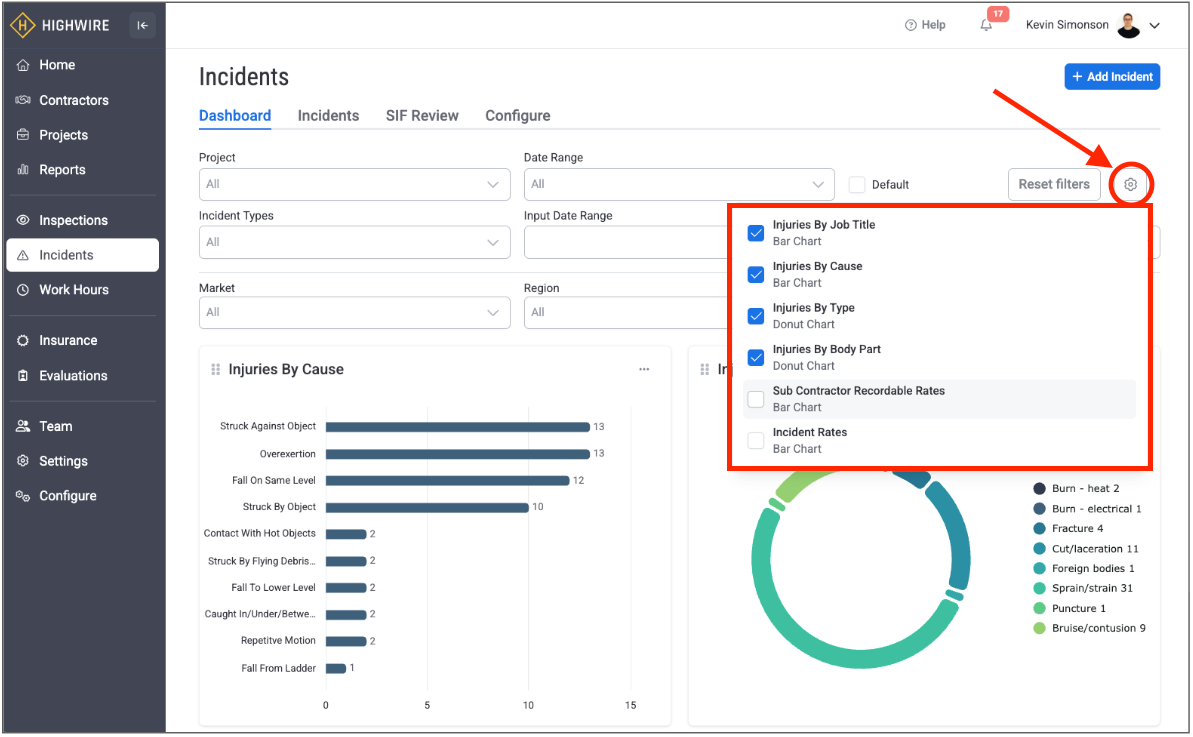Click the Add Incident button
This screenshot has height=737, width=1193.
(1111, 77)
